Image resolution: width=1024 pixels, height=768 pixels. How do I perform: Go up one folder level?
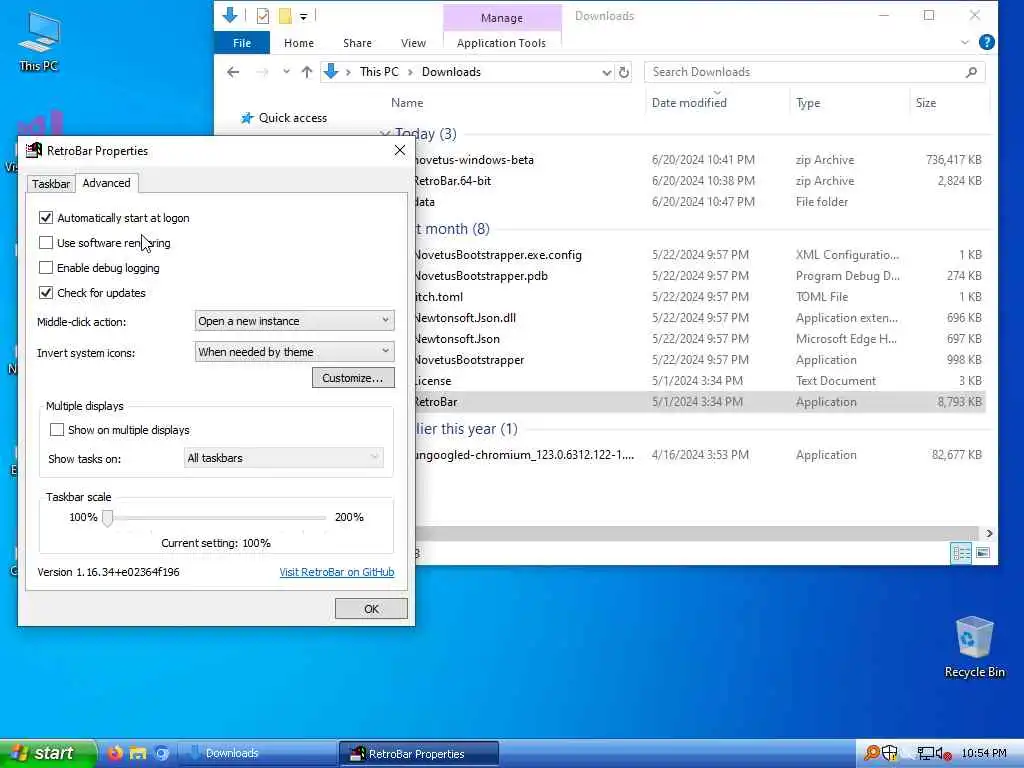(307, 72)
